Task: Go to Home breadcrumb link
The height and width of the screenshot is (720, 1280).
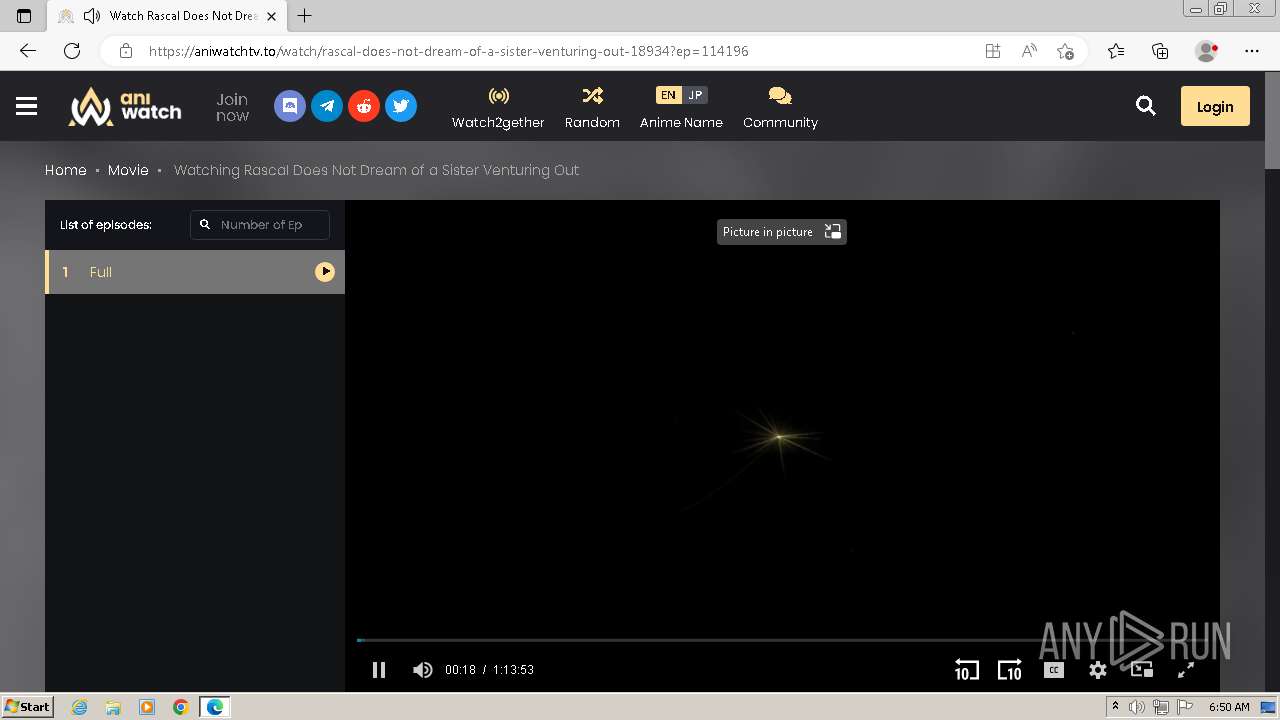Action: click(66, 170)
